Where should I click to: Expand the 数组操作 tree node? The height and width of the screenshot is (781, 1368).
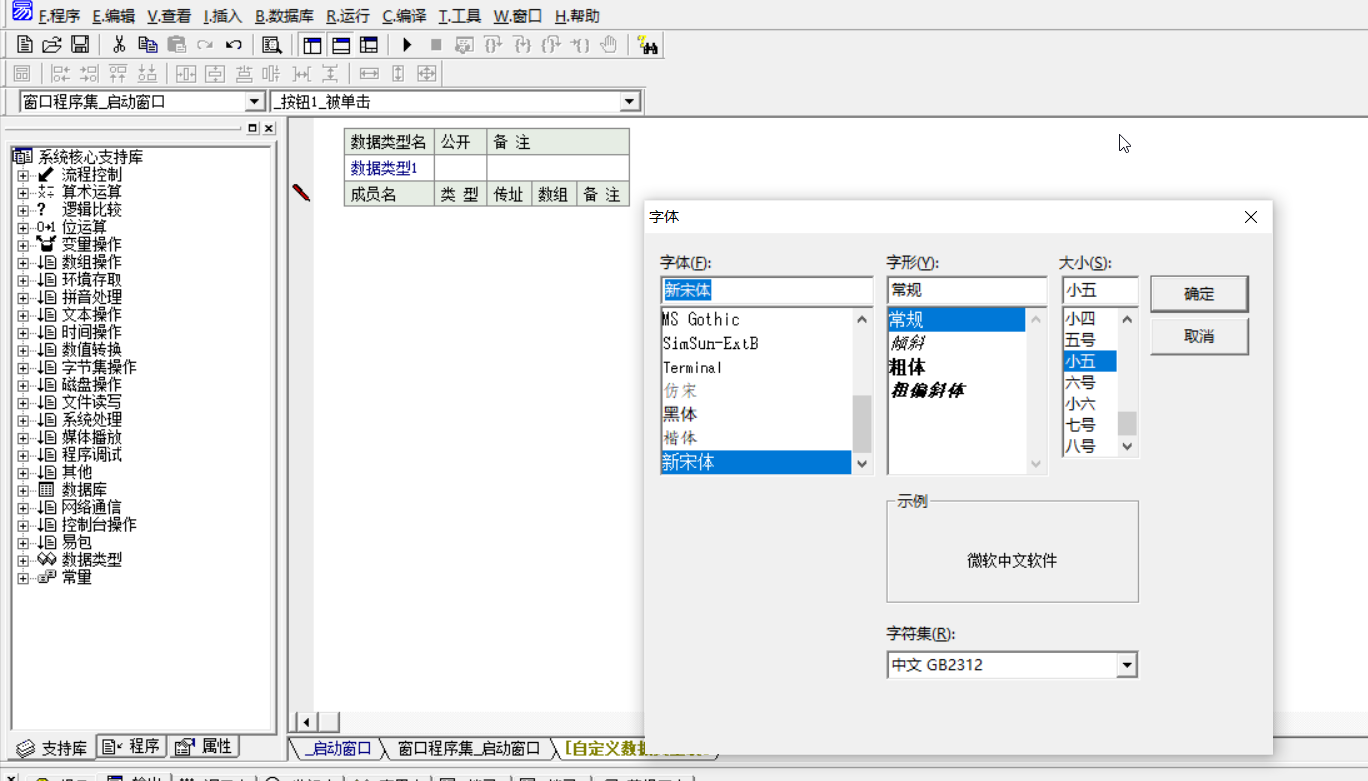[x=23, y=262]
